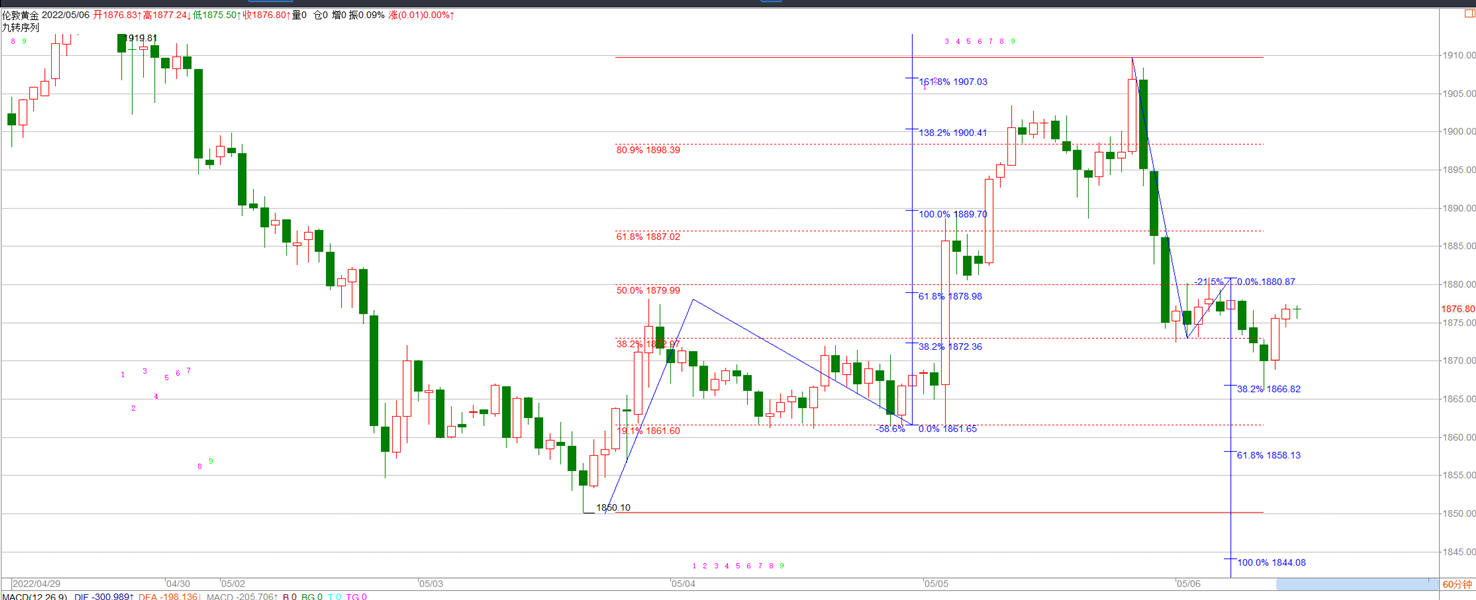Click the 1850.10 low price label
The height and width of the screenshot is (600, 1476).
[x=613, y=508]
